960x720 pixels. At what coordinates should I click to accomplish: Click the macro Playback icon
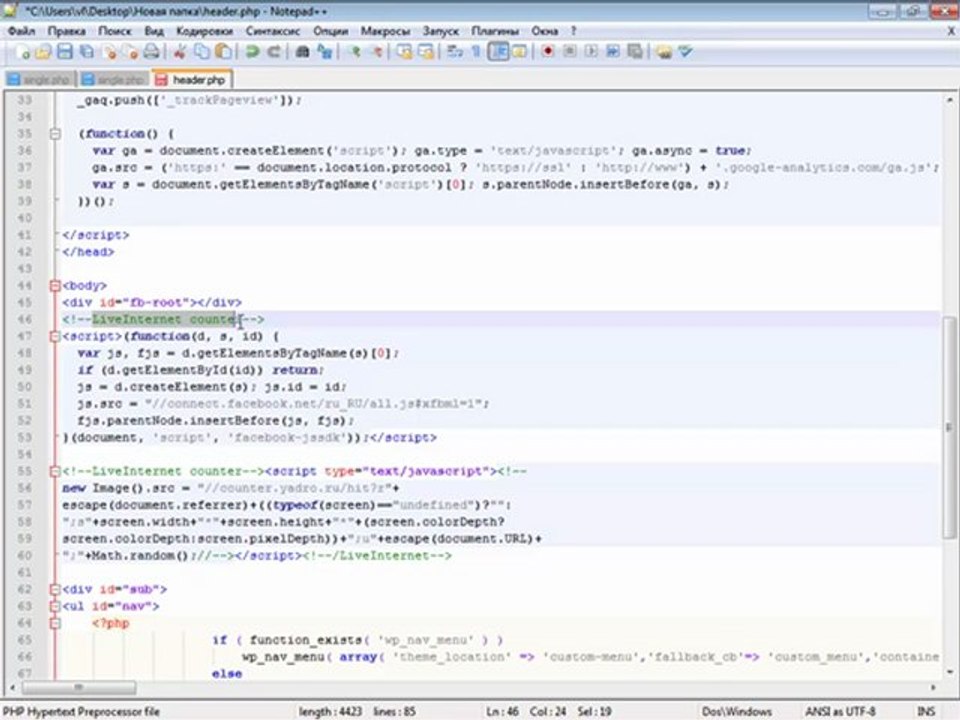click(591, 52)
